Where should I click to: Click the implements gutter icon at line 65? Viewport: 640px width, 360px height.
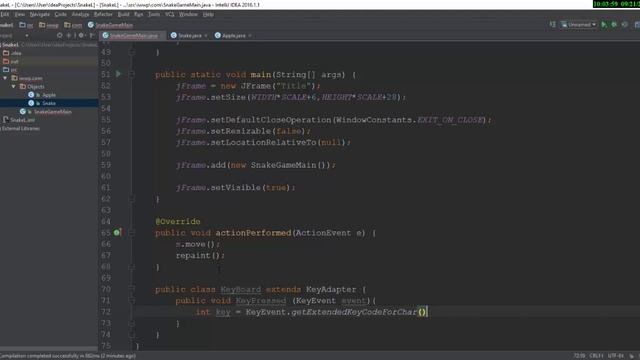117,232
